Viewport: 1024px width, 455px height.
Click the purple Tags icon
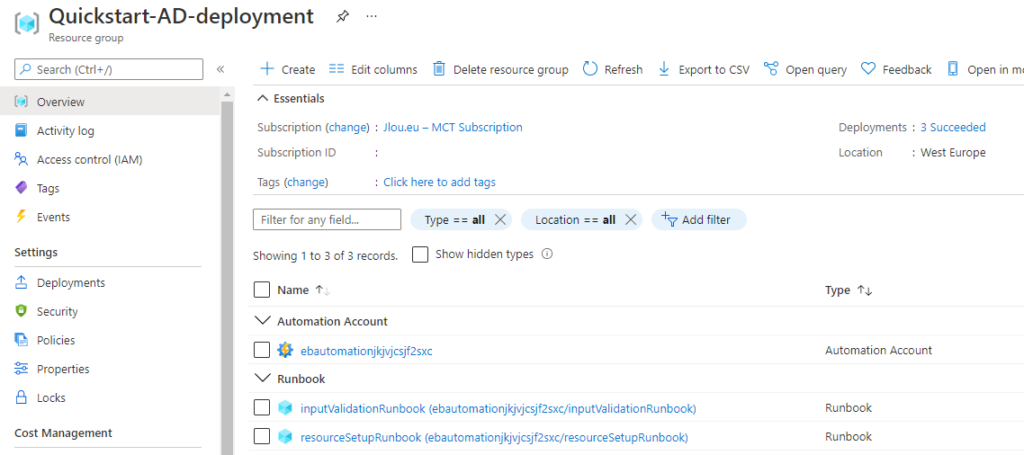pyautogui.click(x=22, y=188)
